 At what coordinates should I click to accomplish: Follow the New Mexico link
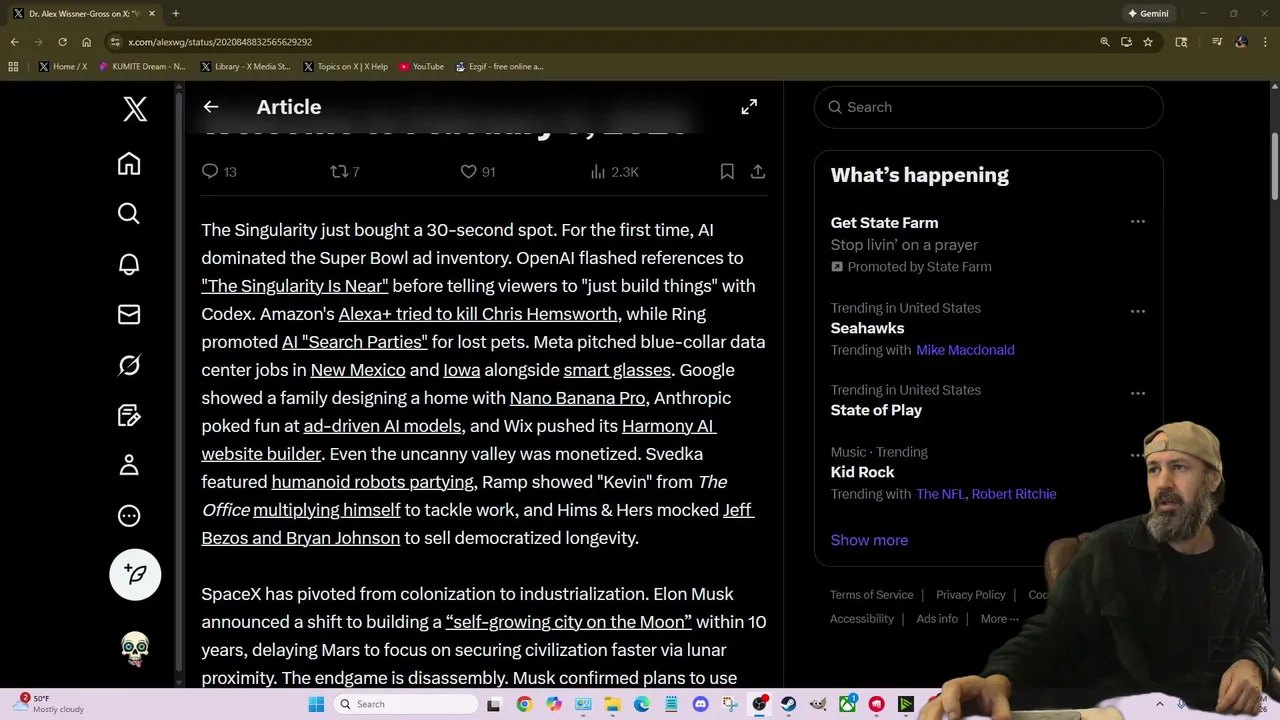(x=358, y=370)
